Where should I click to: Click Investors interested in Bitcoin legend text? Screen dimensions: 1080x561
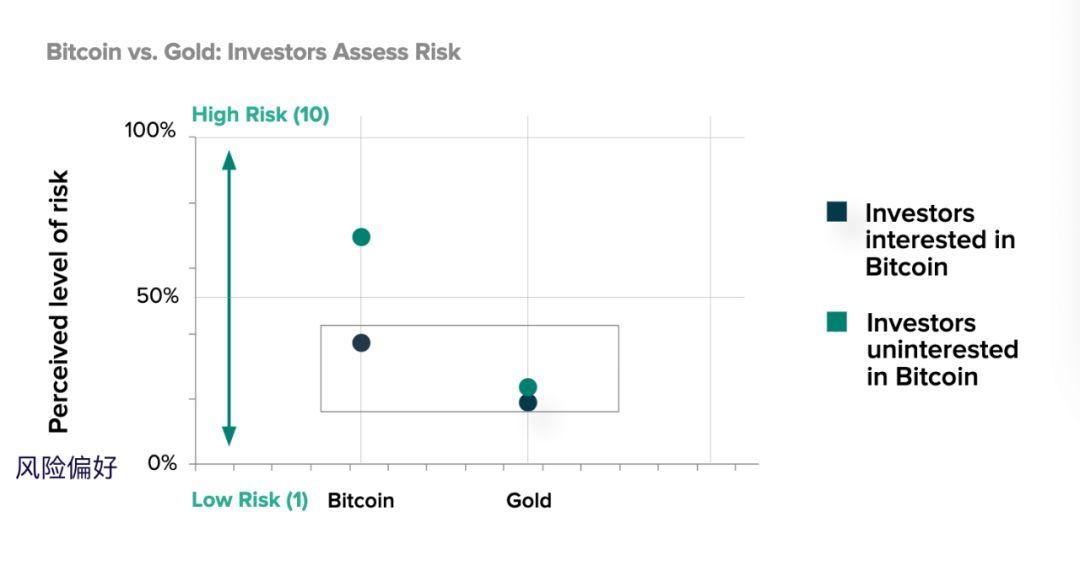pyautogui.click(x=940, y=240)
